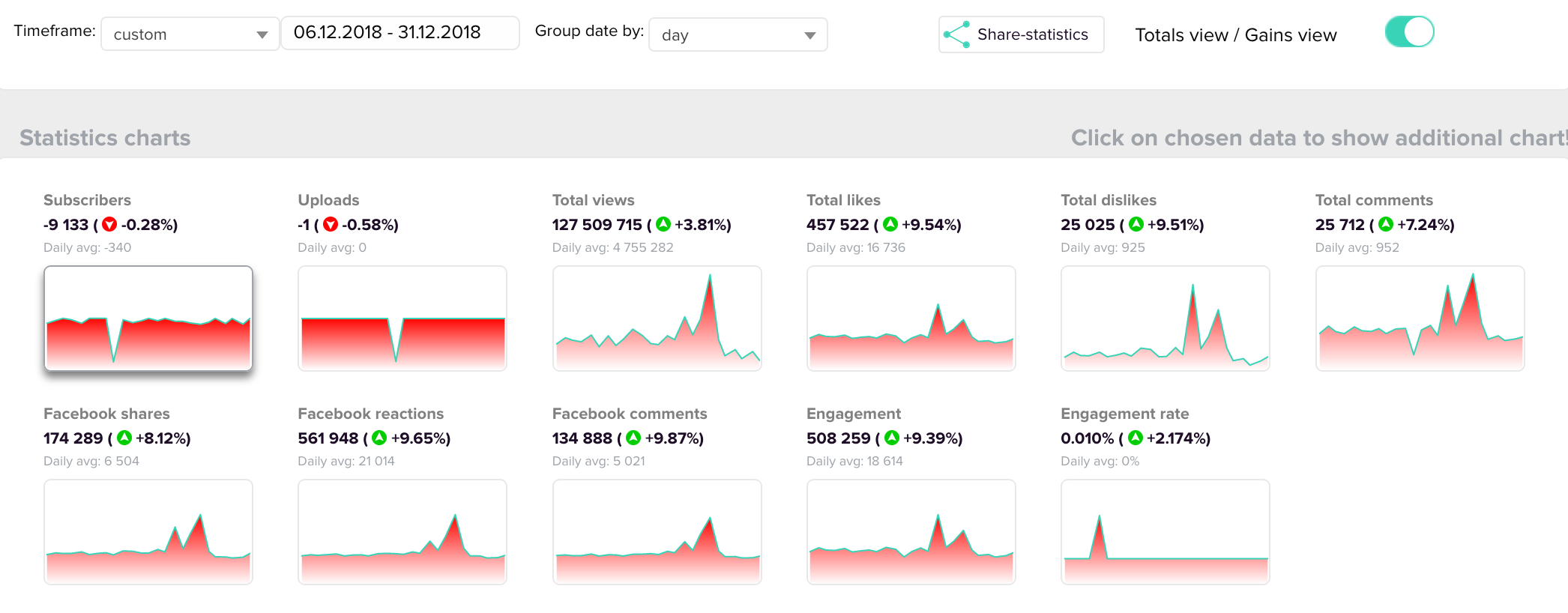Click the arrow of the Timeframe dropdown
The width and height of the screenshot is (1568, 613).
[262, 35]
